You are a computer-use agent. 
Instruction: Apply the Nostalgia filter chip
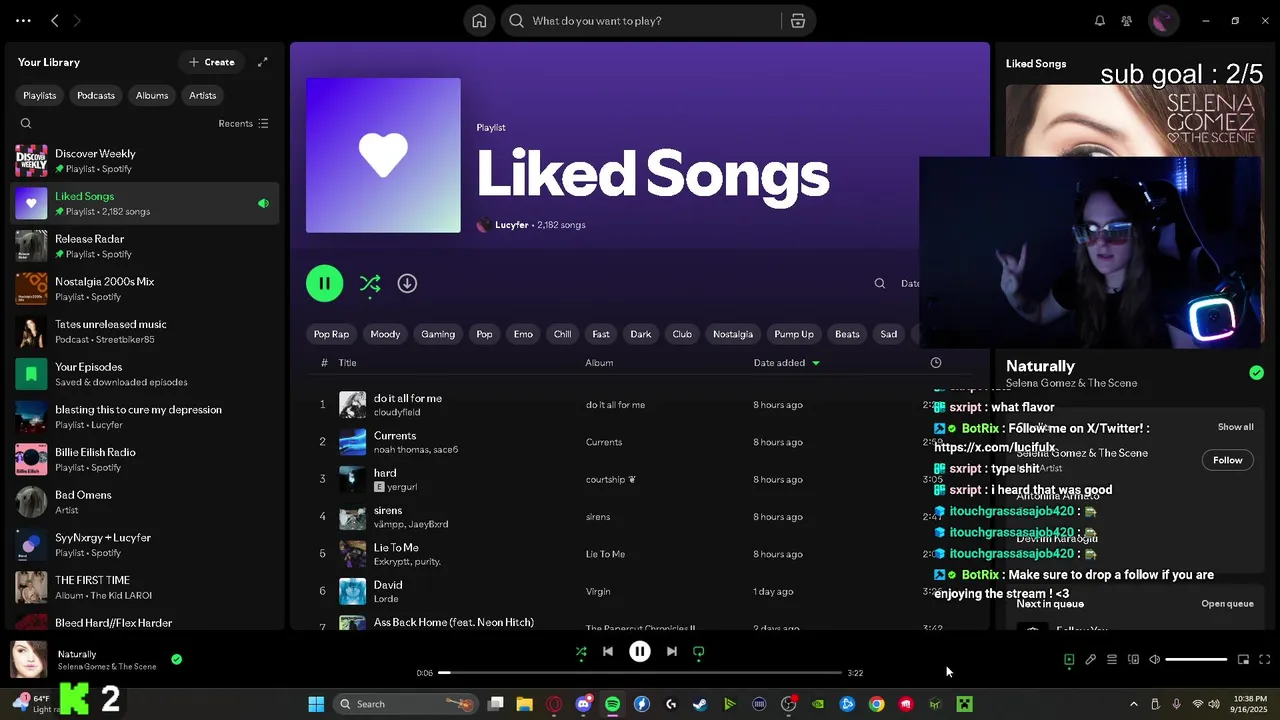[x=733, y=334]
